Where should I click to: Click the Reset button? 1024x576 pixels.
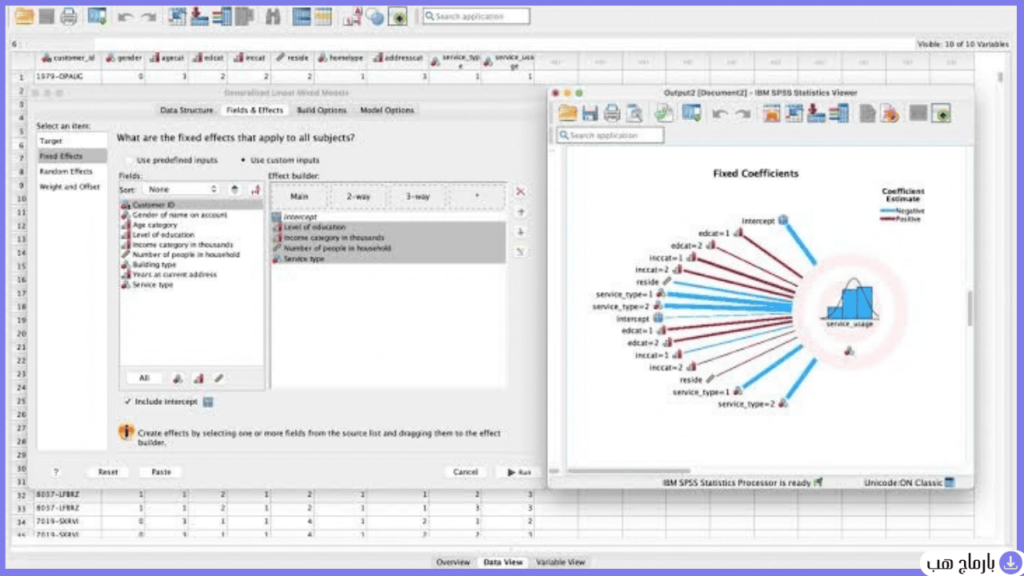tap(108, 472)
